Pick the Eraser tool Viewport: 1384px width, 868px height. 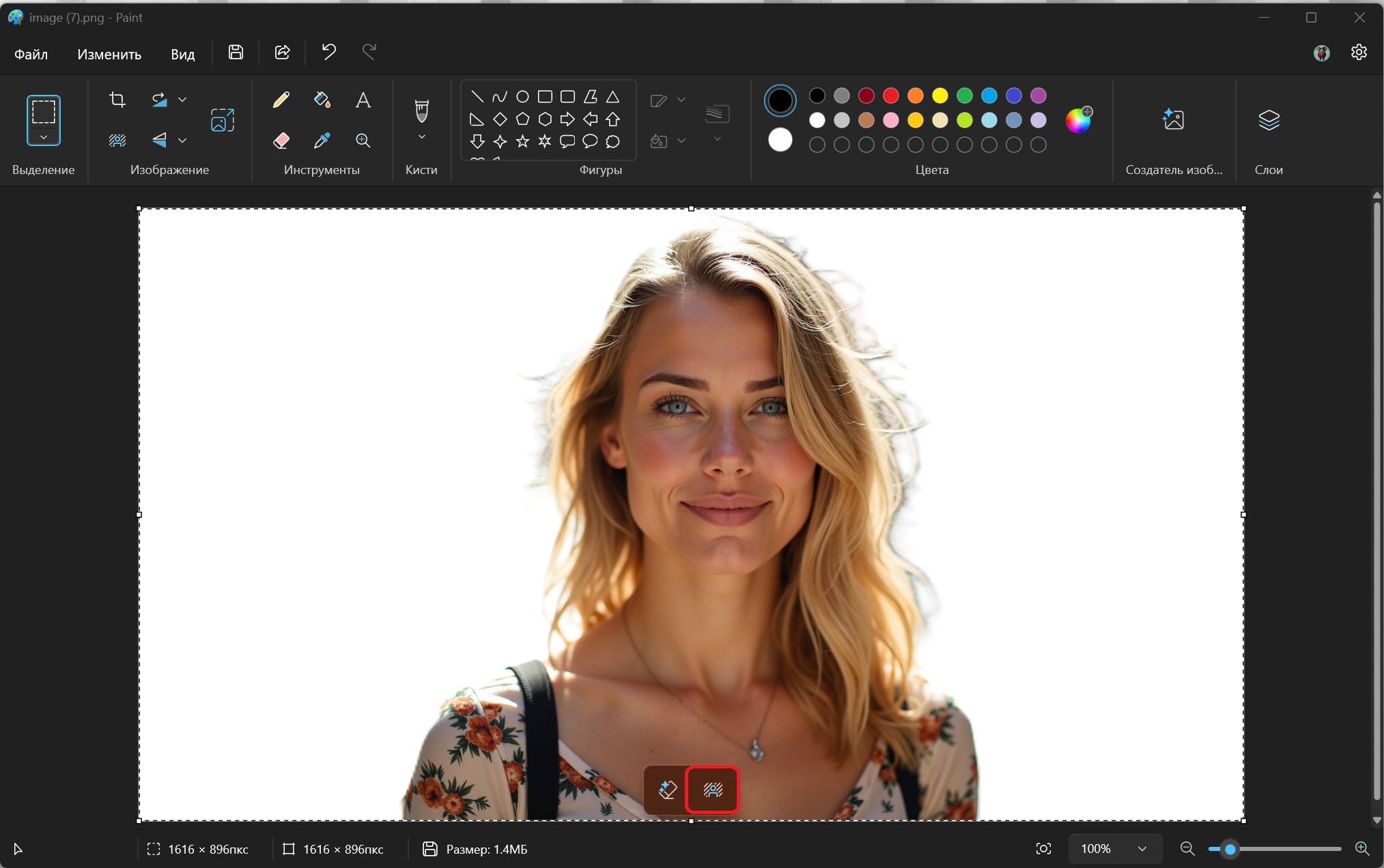[281, 141]
